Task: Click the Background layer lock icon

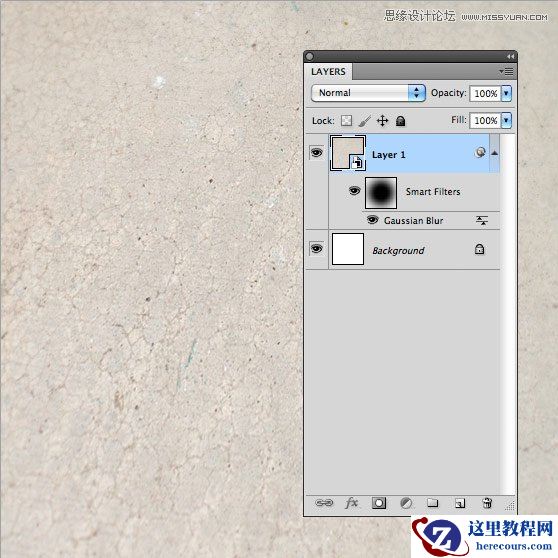Action: click(x=480, y=249)
